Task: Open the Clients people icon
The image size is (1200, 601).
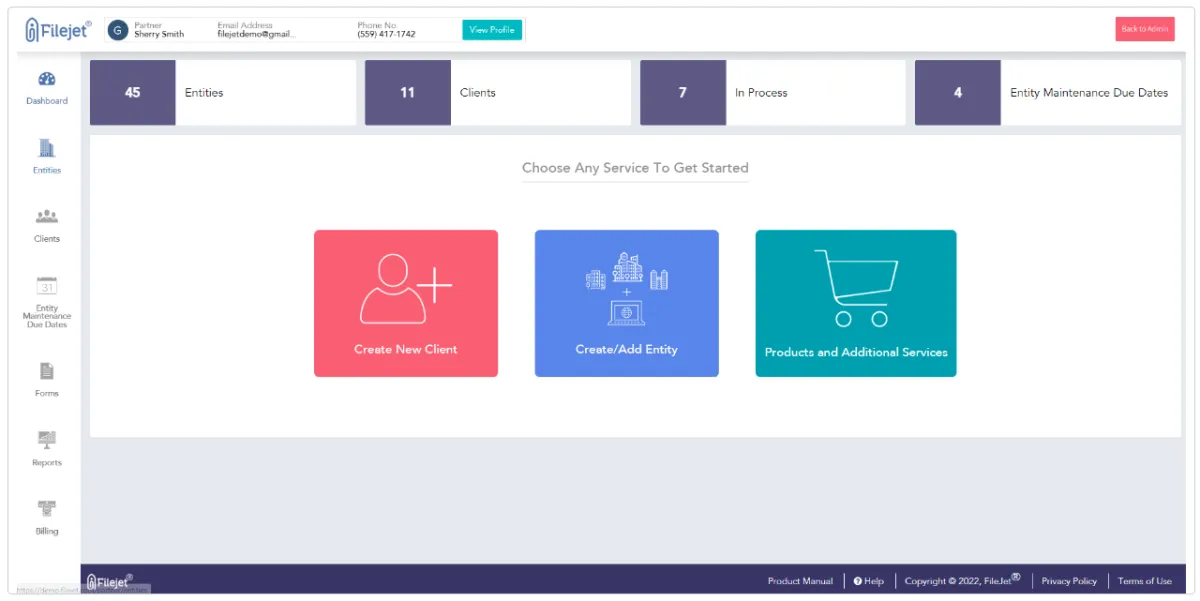Action: 47,216
